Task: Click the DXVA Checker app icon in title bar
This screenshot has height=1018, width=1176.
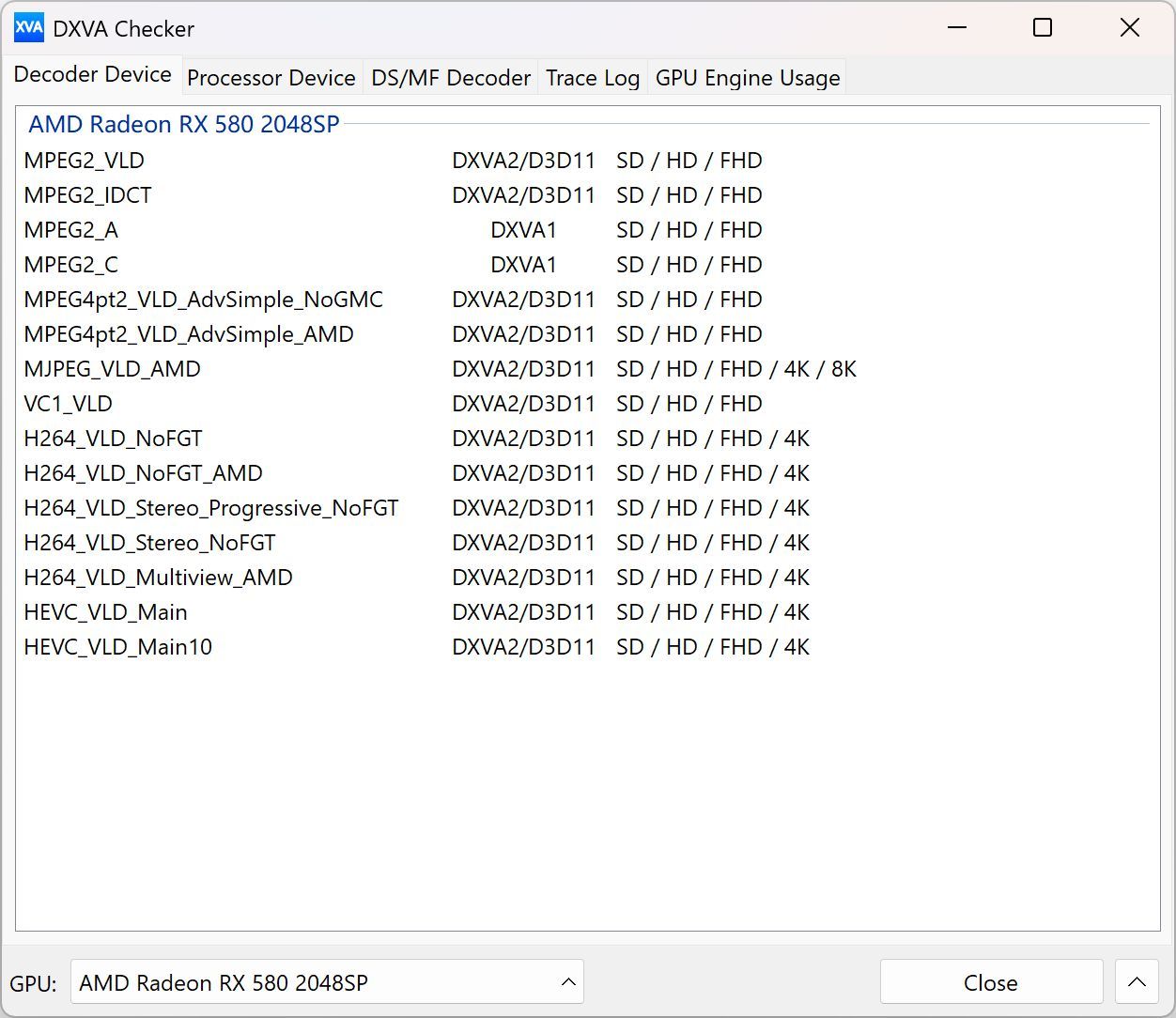Action: pos(29,28)
